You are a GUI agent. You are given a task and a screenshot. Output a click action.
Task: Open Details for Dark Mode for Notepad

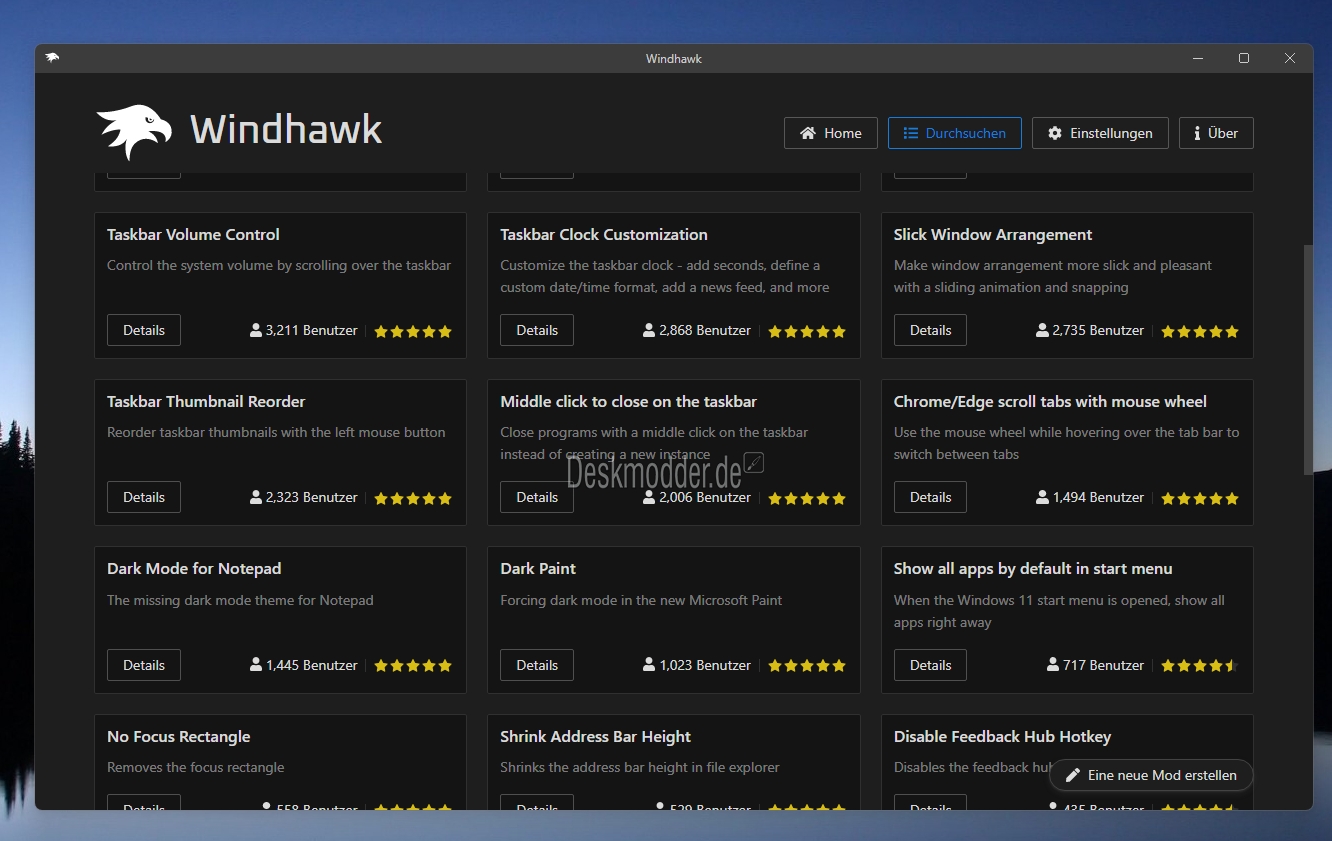[x=144, y=665]
